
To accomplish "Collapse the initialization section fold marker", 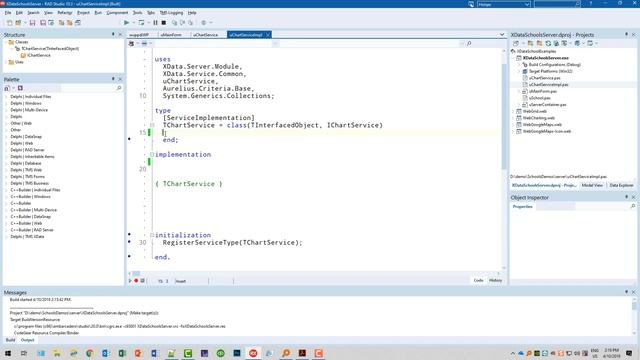I will click(x=152, y=235).
